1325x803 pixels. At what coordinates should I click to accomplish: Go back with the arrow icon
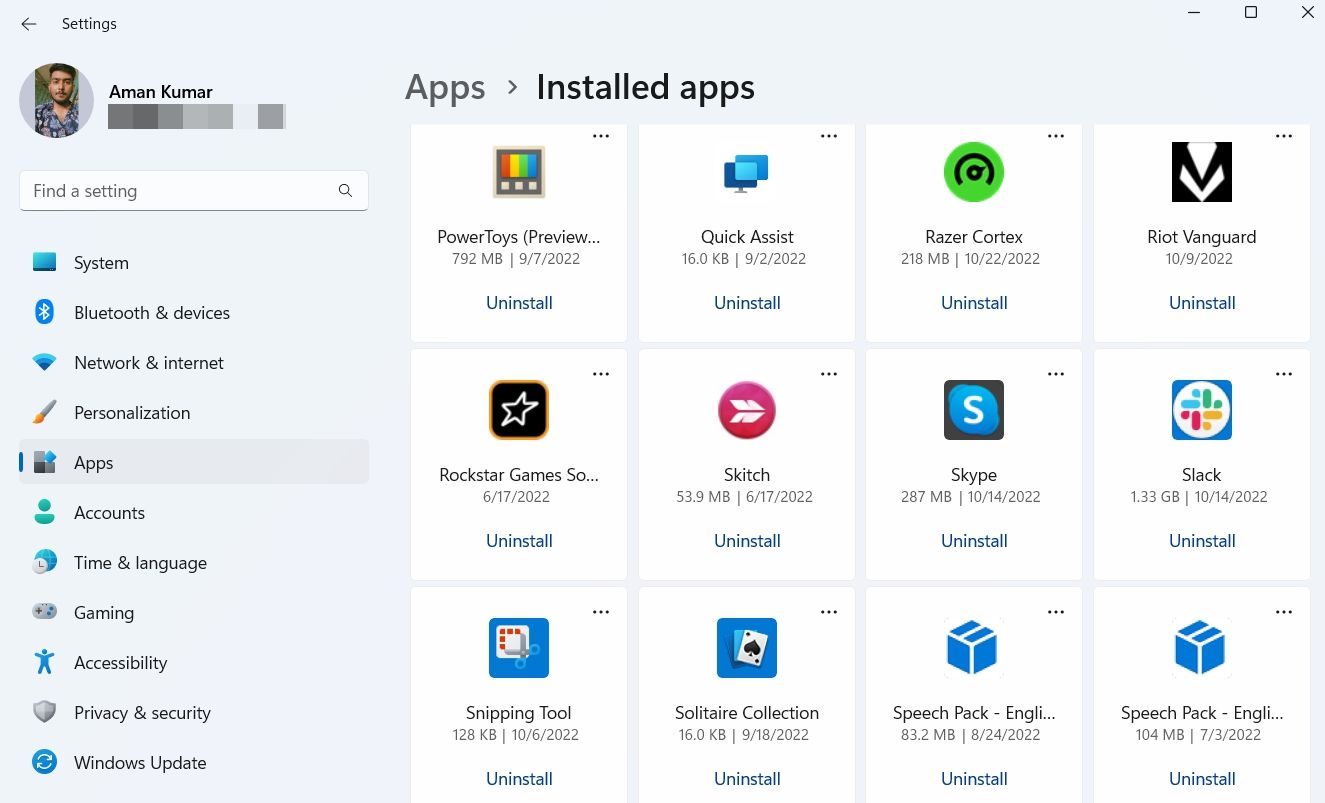coord(29,24)
